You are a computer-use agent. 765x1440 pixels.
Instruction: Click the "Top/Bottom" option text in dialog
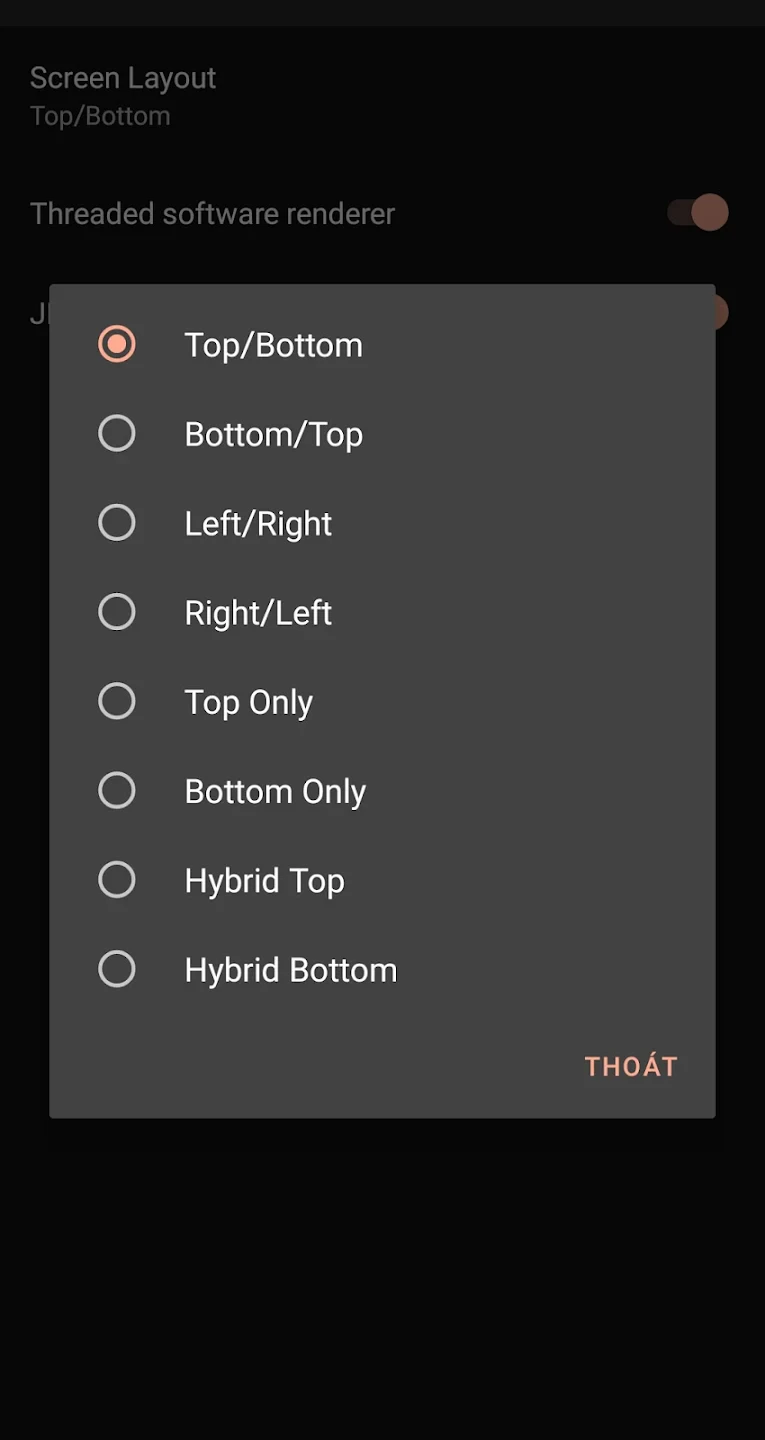(273, 345)
